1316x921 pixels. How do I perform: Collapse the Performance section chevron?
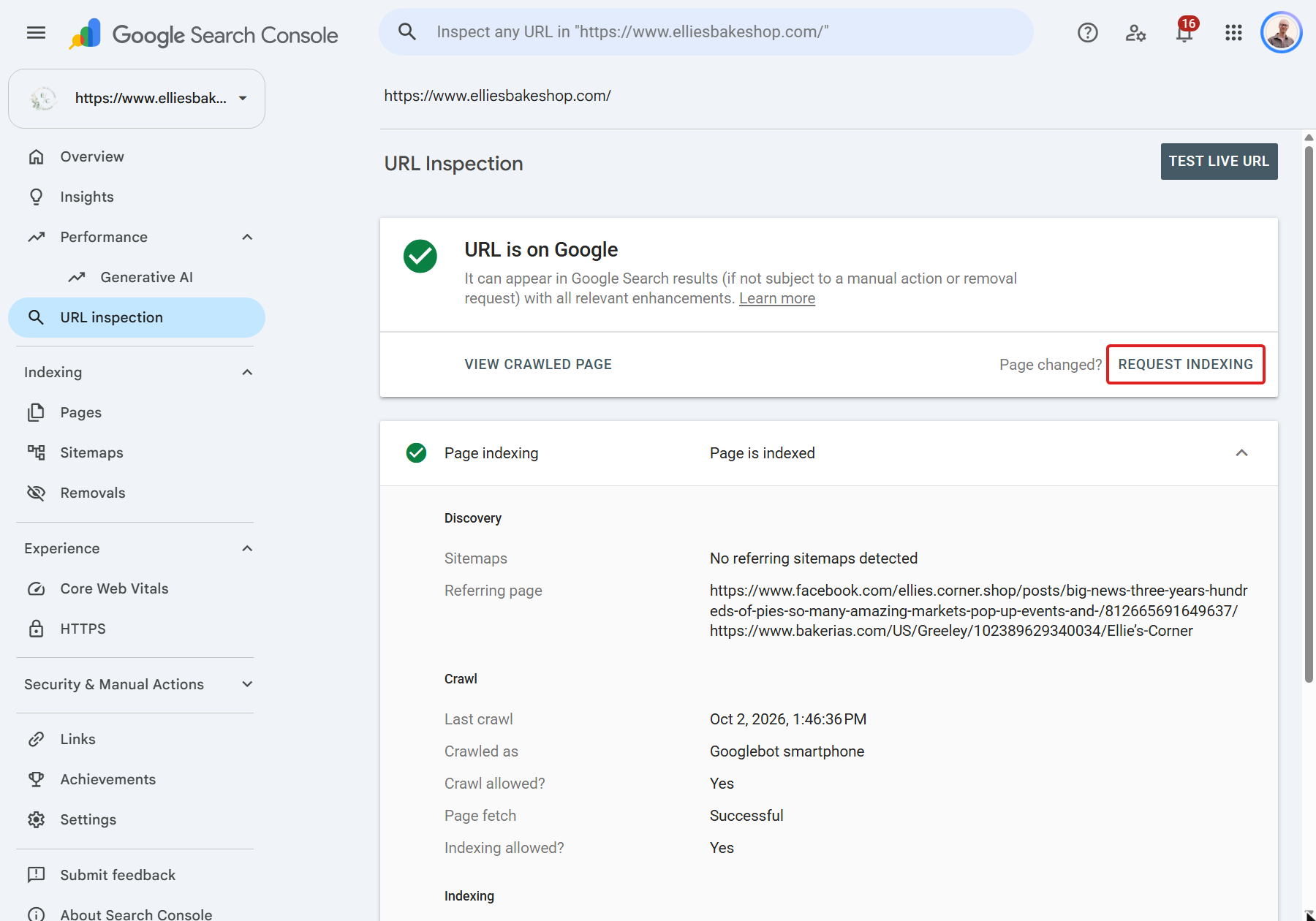(247, 237)
